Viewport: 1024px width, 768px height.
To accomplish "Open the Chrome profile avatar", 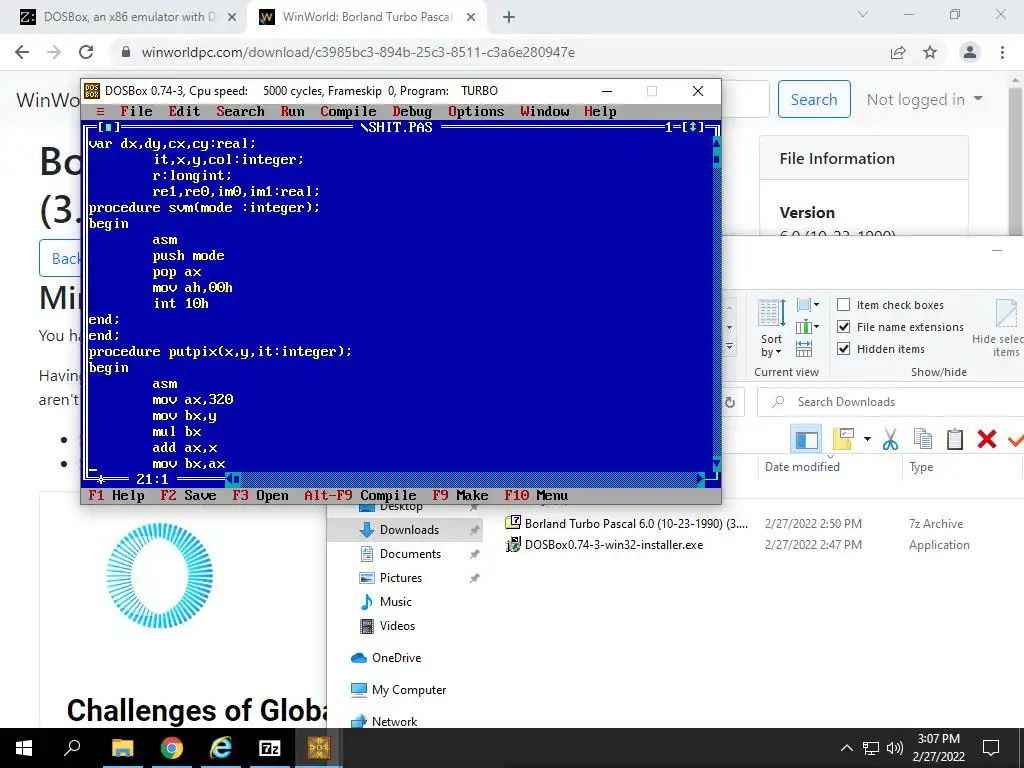I will point(970,52).
